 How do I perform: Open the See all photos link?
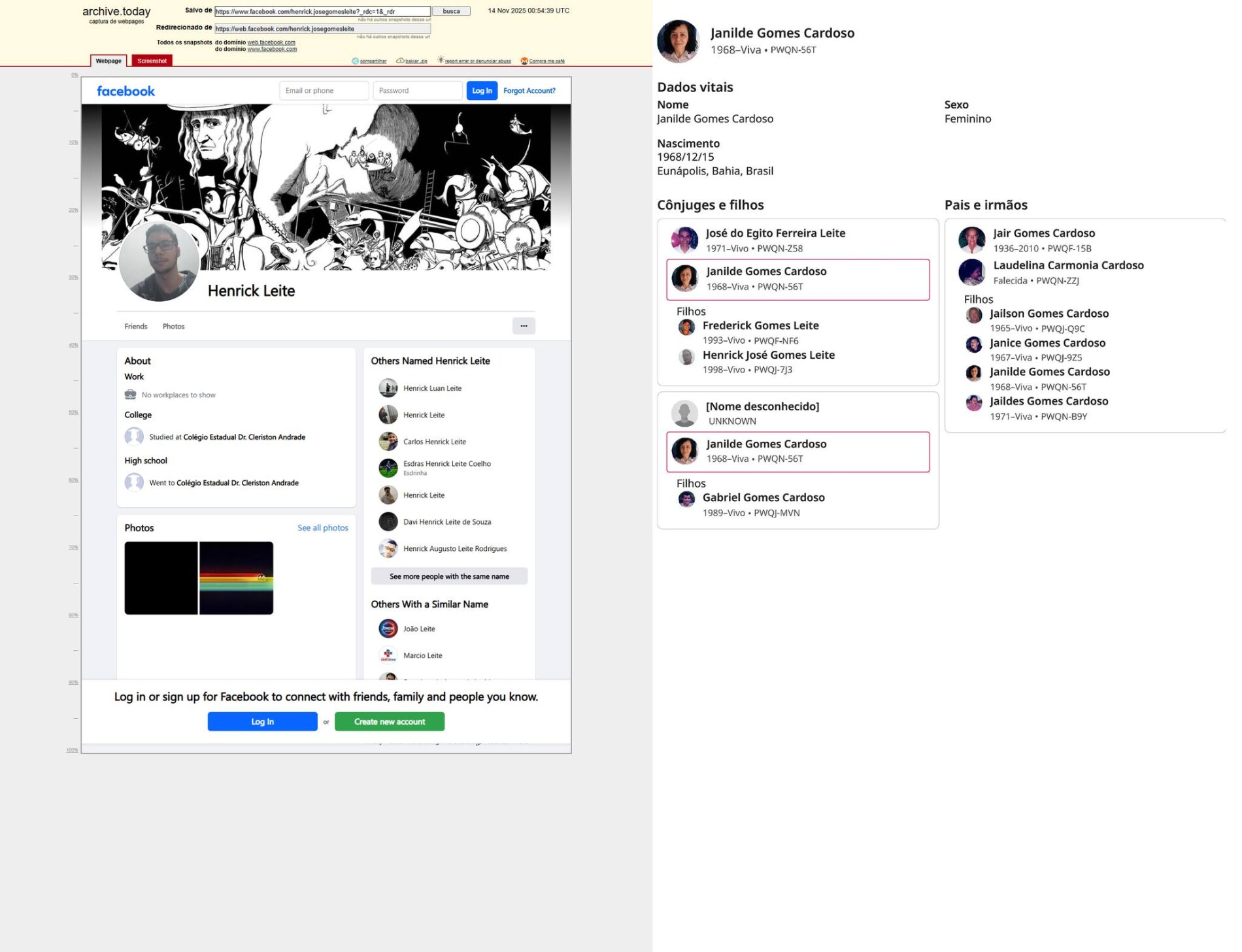[322, 528]
